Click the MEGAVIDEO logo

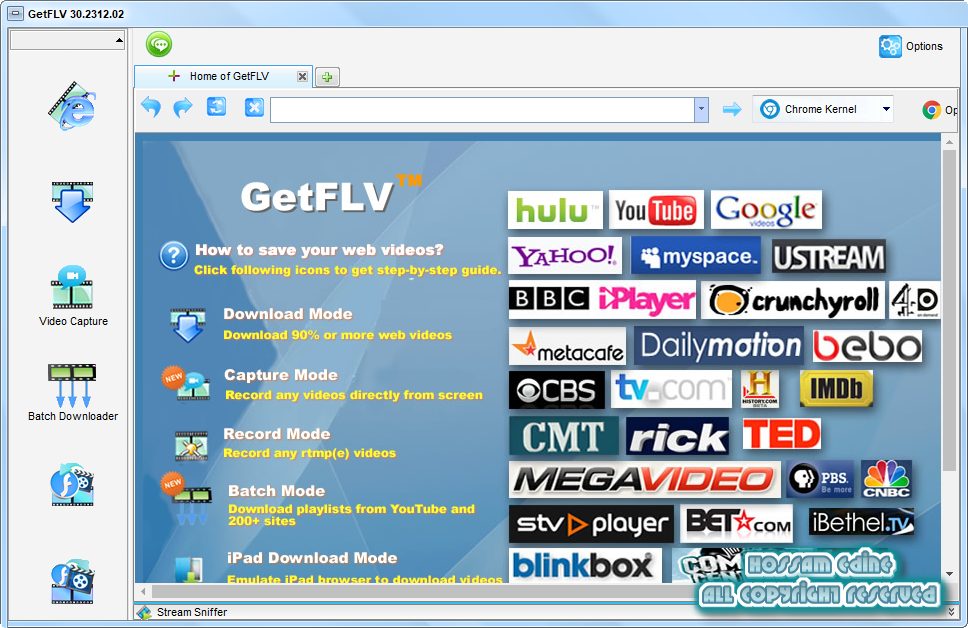(x=645, y=479)
